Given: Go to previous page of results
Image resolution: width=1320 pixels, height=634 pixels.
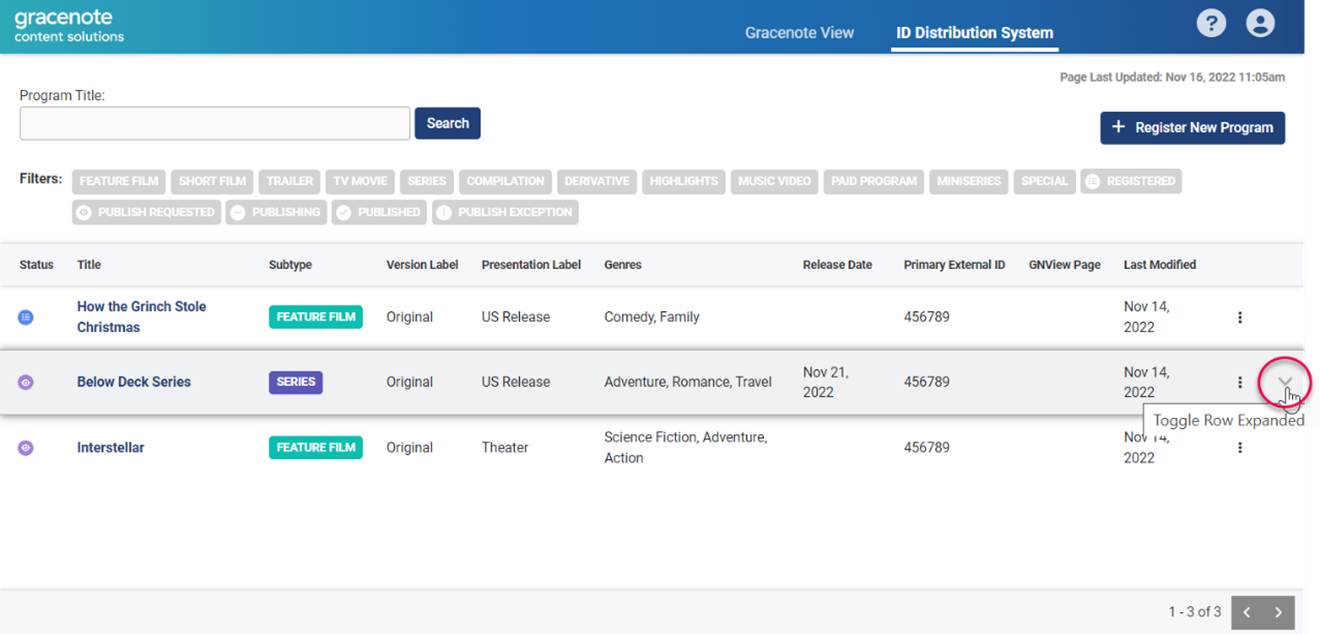Looking at the screenshot, I should click(x=1247, y=612).
